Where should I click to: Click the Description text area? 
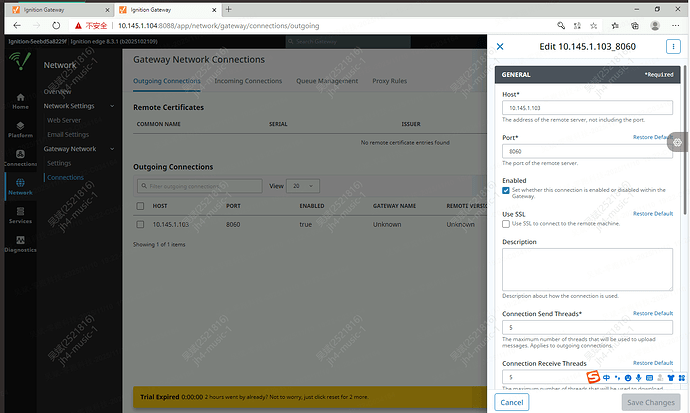coord(587,269)
